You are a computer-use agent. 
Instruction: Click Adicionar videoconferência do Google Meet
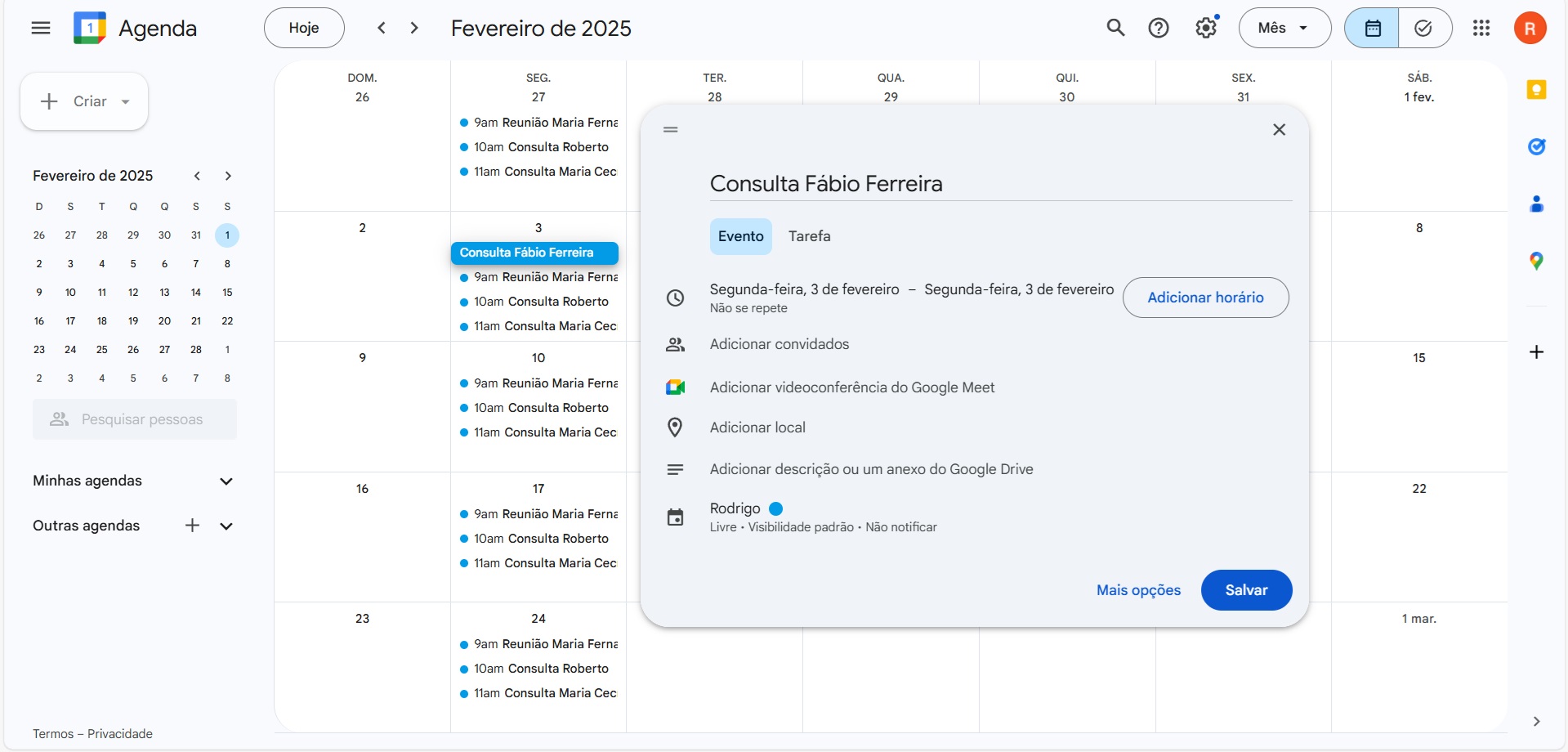(x=852, y=387)
